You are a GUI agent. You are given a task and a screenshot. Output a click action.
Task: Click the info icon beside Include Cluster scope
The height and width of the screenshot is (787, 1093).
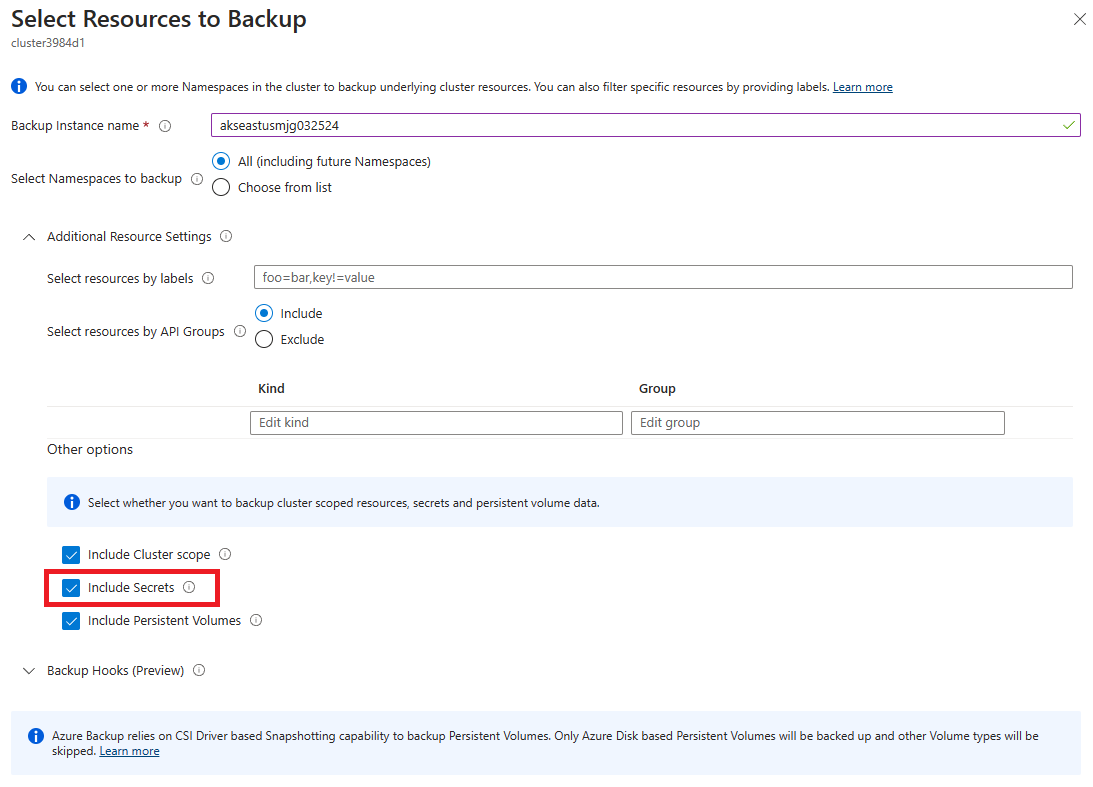[x=225, y=554]
